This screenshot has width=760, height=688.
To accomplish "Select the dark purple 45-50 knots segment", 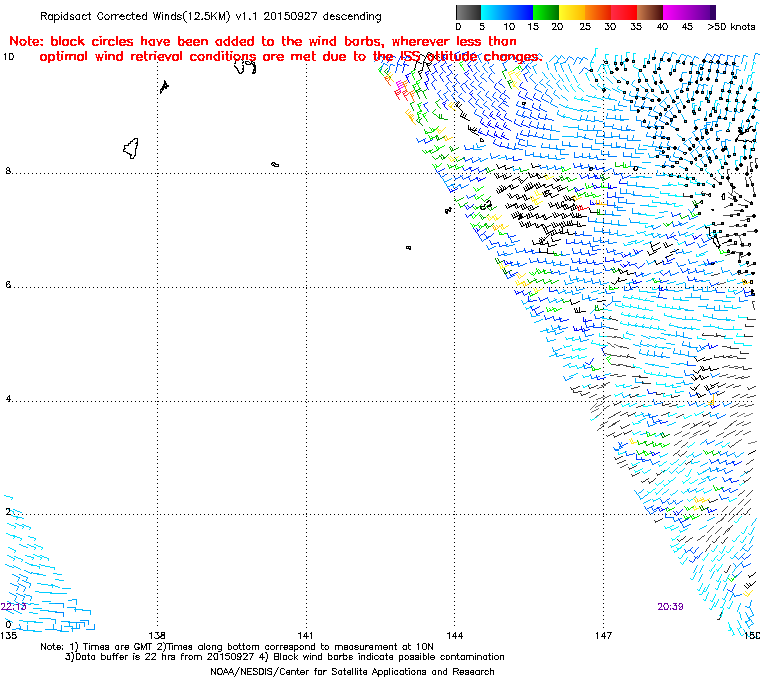I will 703,12.
